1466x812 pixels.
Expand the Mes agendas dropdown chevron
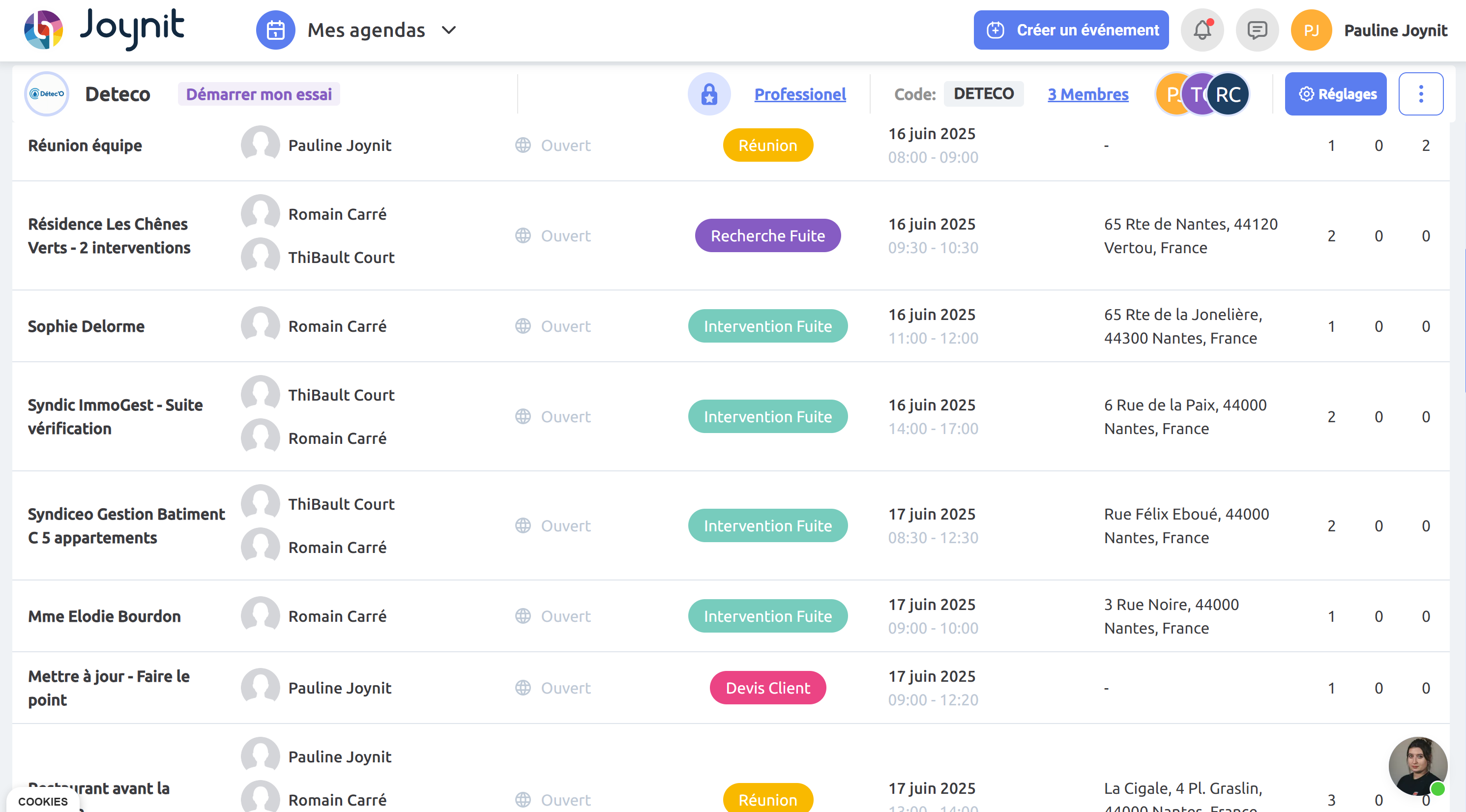click(x=449, y=30)
